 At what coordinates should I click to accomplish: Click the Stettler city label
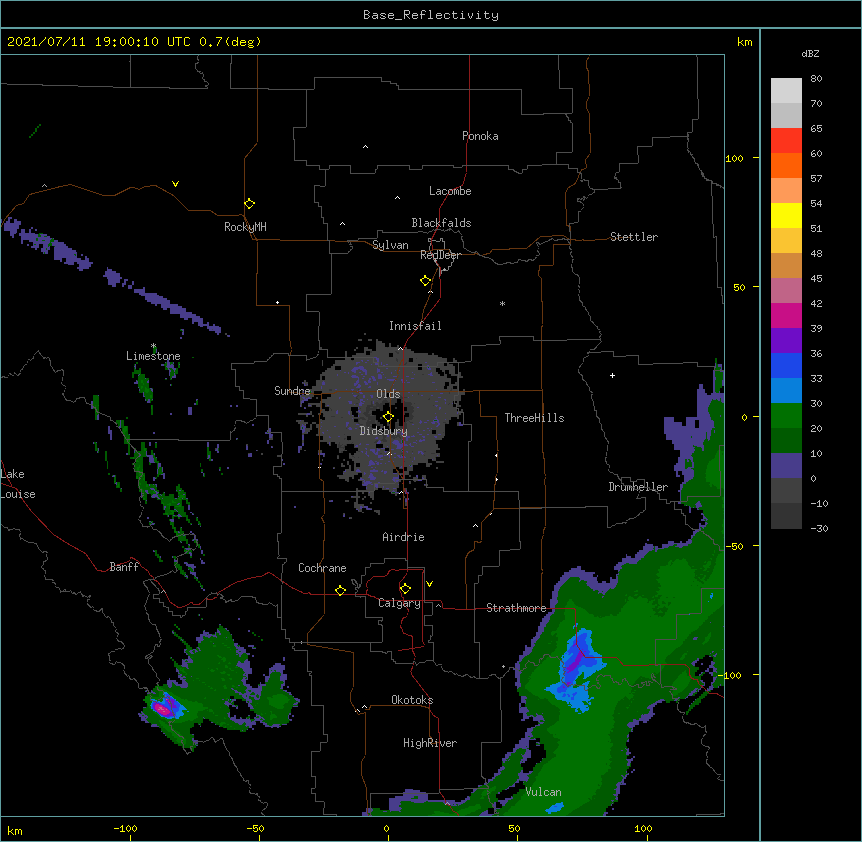pyautogui.click(x=634, y=237)
